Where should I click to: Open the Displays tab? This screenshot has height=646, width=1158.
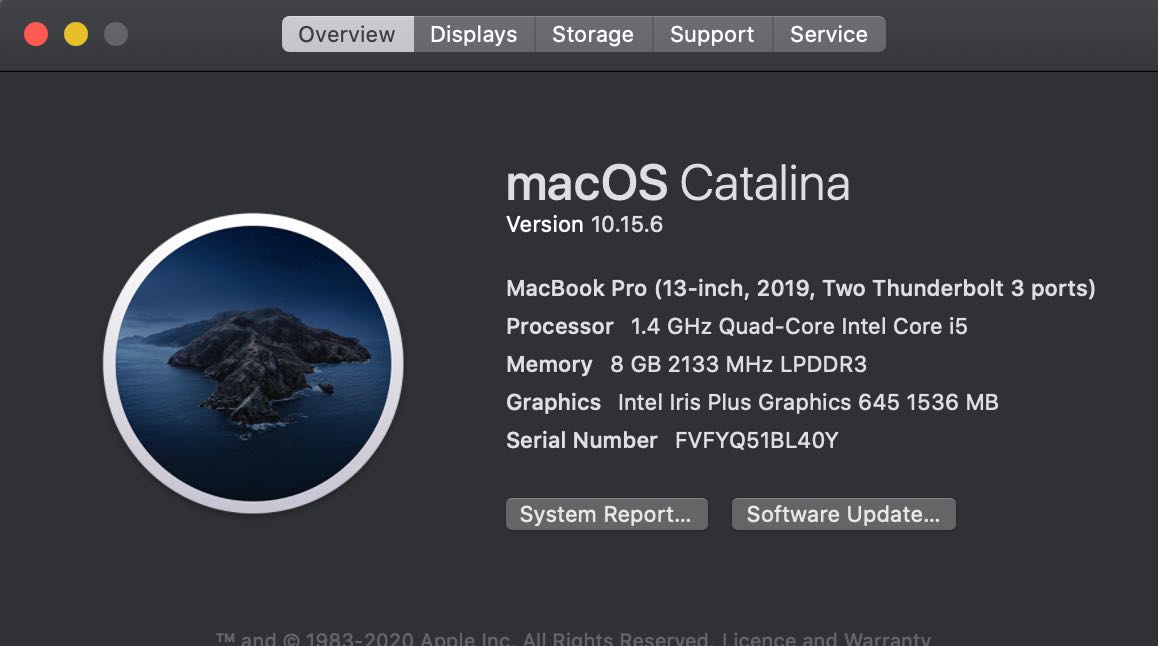(473, 34)
